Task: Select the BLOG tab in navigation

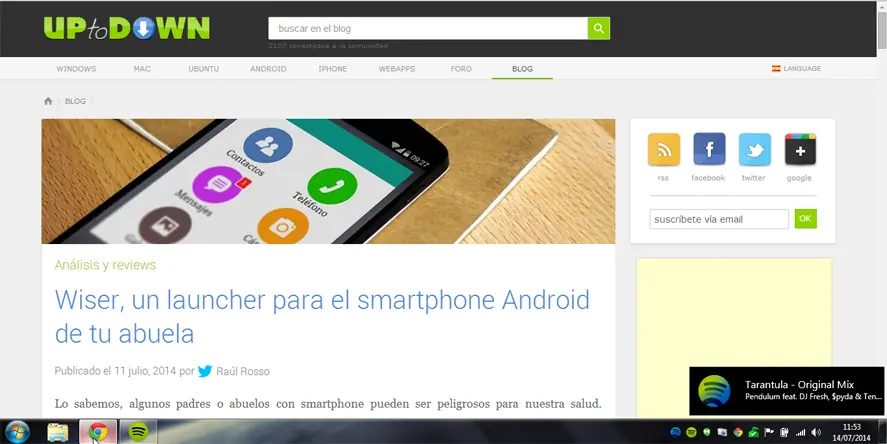Action: point(522,68)
